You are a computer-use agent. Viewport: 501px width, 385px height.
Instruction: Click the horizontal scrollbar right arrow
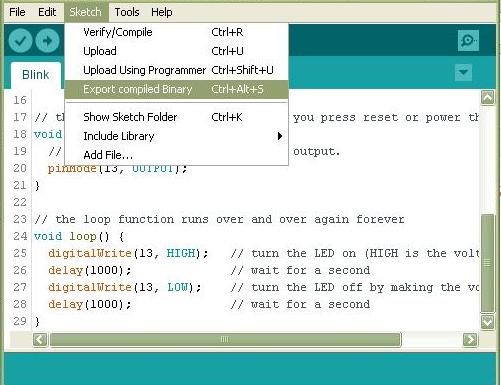point(470,340)
